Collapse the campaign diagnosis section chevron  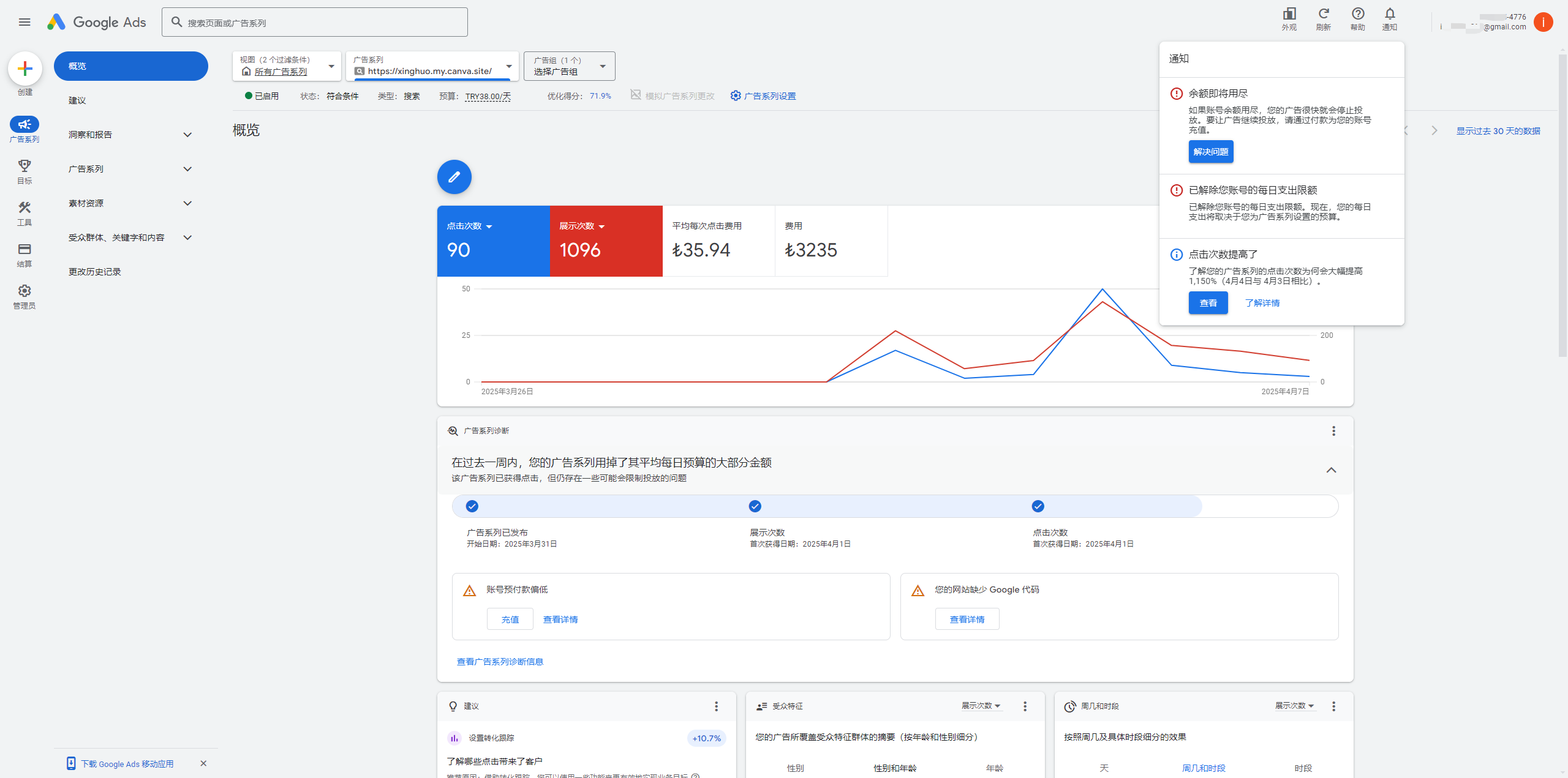[x=1331, y=470]
